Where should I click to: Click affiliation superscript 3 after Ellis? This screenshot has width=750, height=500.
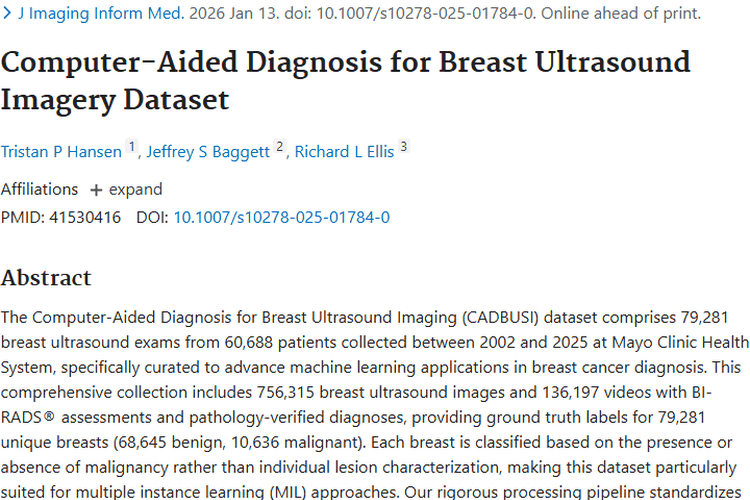click(404, 148)
